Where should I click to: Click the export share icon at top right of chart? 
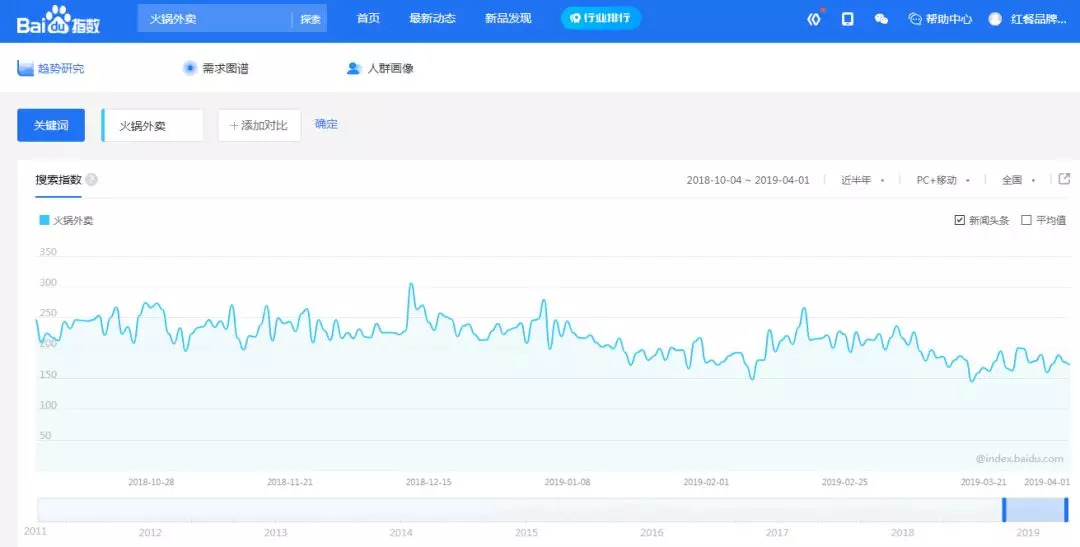click(x=1064, y=179)
